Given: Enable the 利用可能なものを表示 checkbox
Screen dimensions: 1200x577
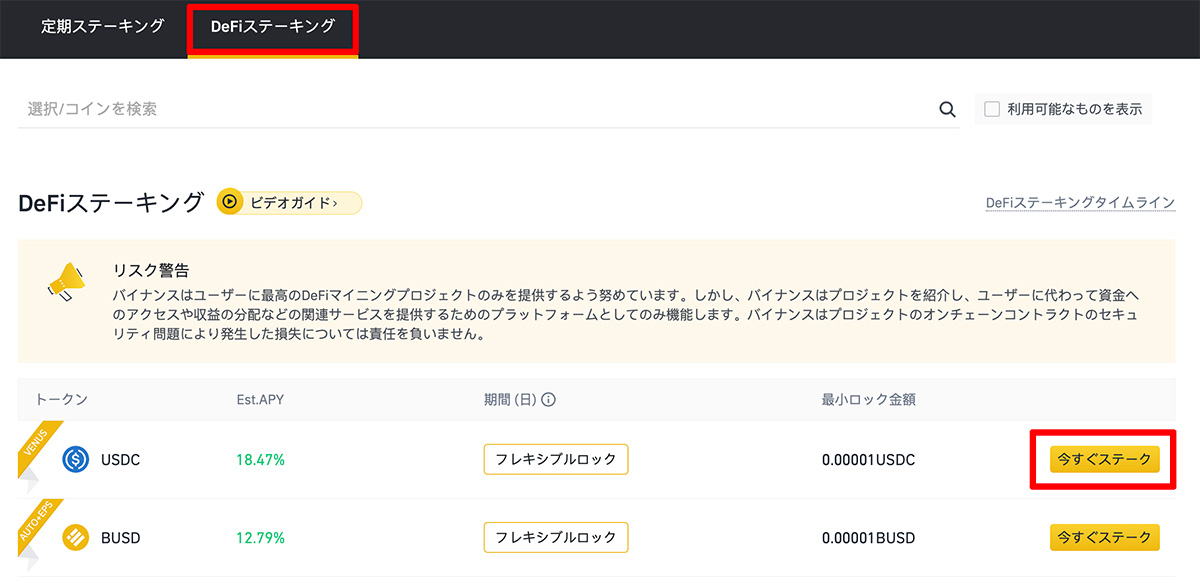Looking at the screenshot, I should click(x=992, y=109).
